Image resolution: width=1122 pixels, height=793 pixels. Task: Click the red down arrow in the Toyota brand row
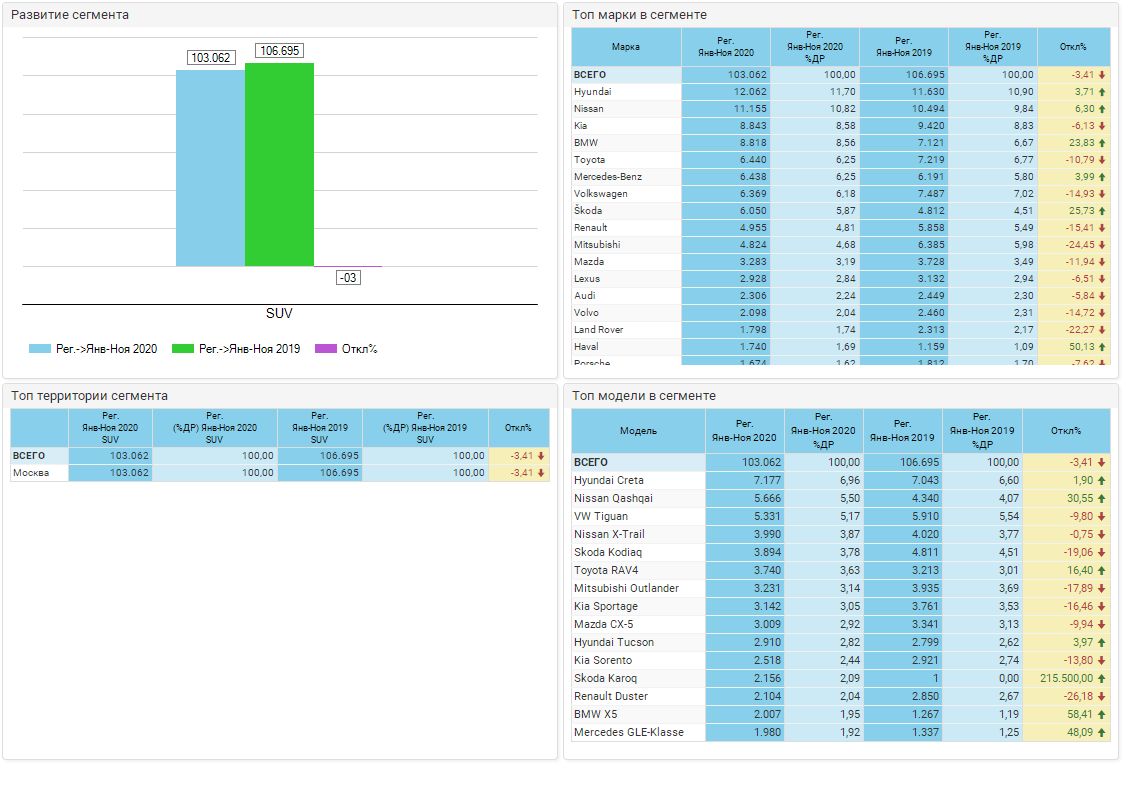1102,160
